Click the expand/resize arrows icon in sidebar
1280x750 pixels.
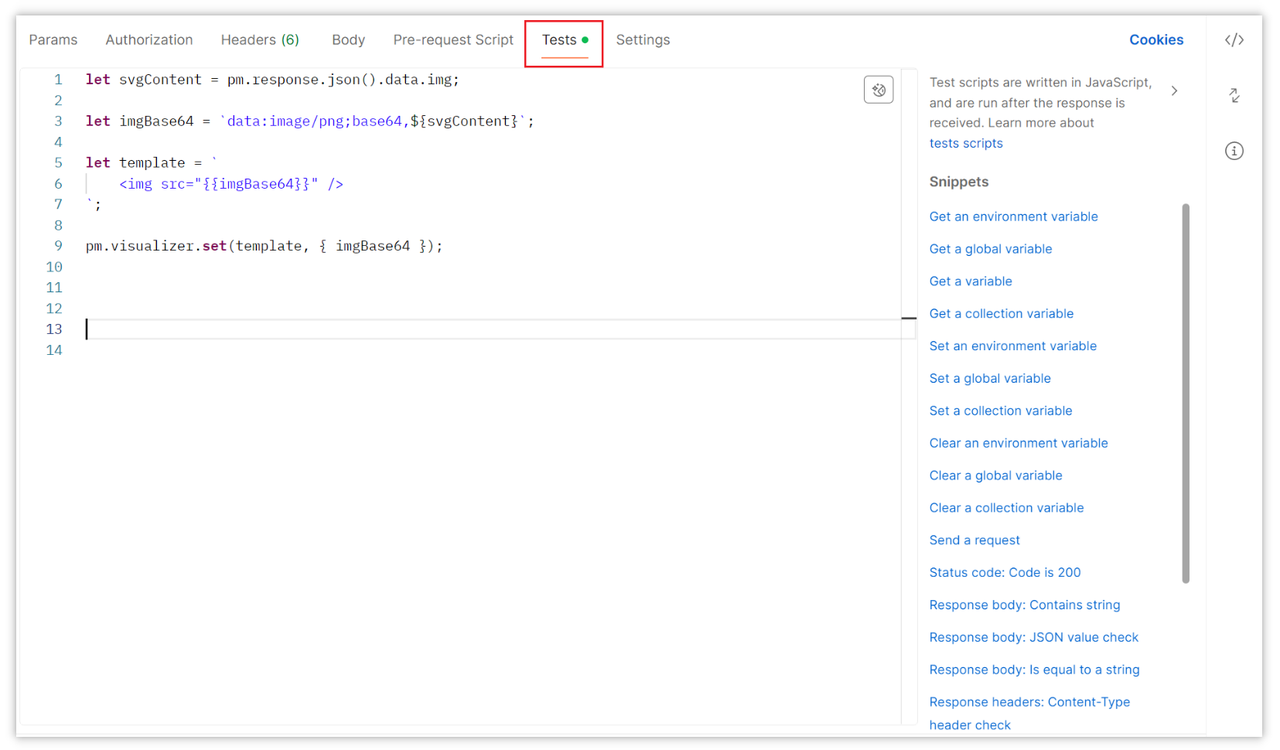point(1234,95)
